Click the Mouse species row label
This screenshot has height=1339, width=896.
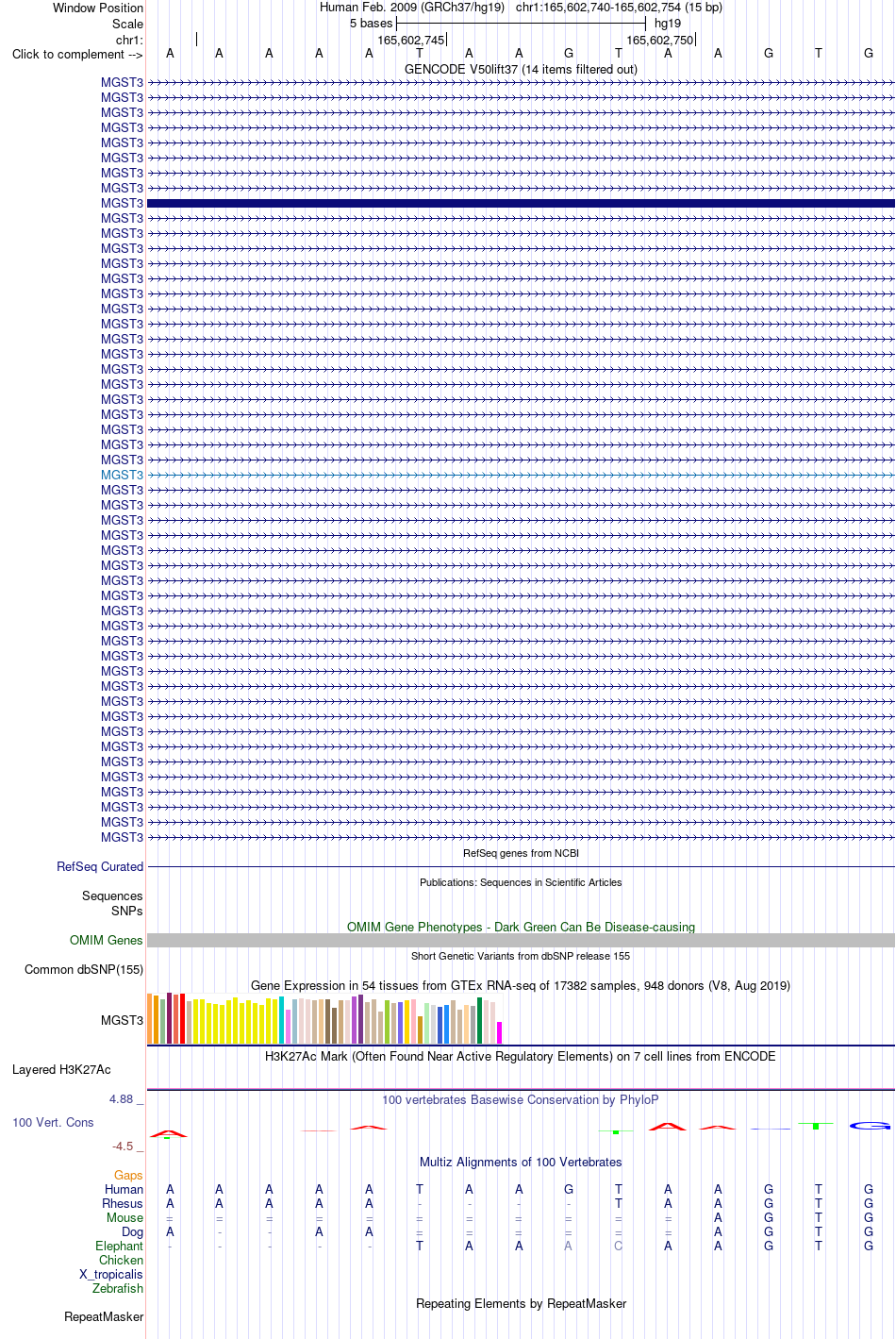point(124,1217)
